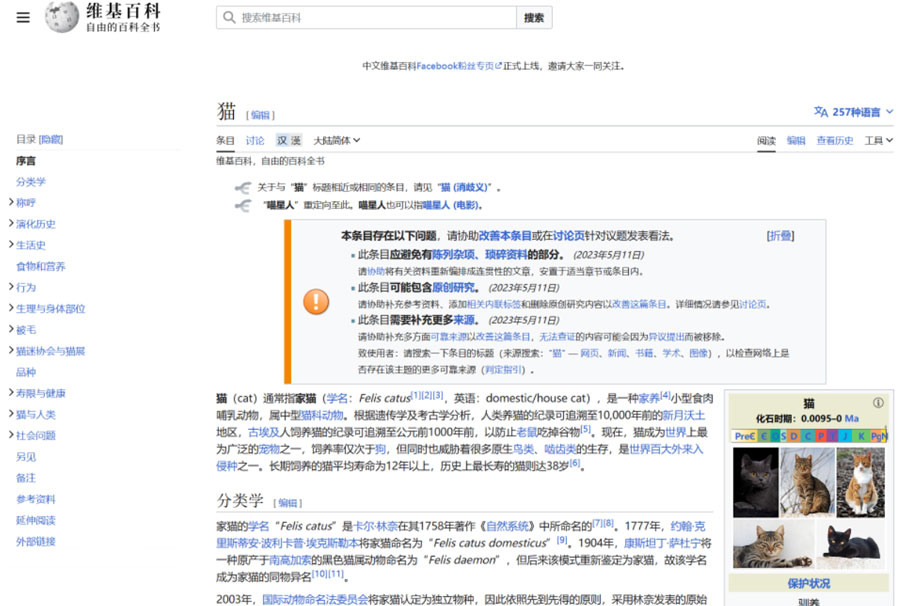Select the D period on fossil timeline
This screenshot has width=900, height=606.
(794, 436)
